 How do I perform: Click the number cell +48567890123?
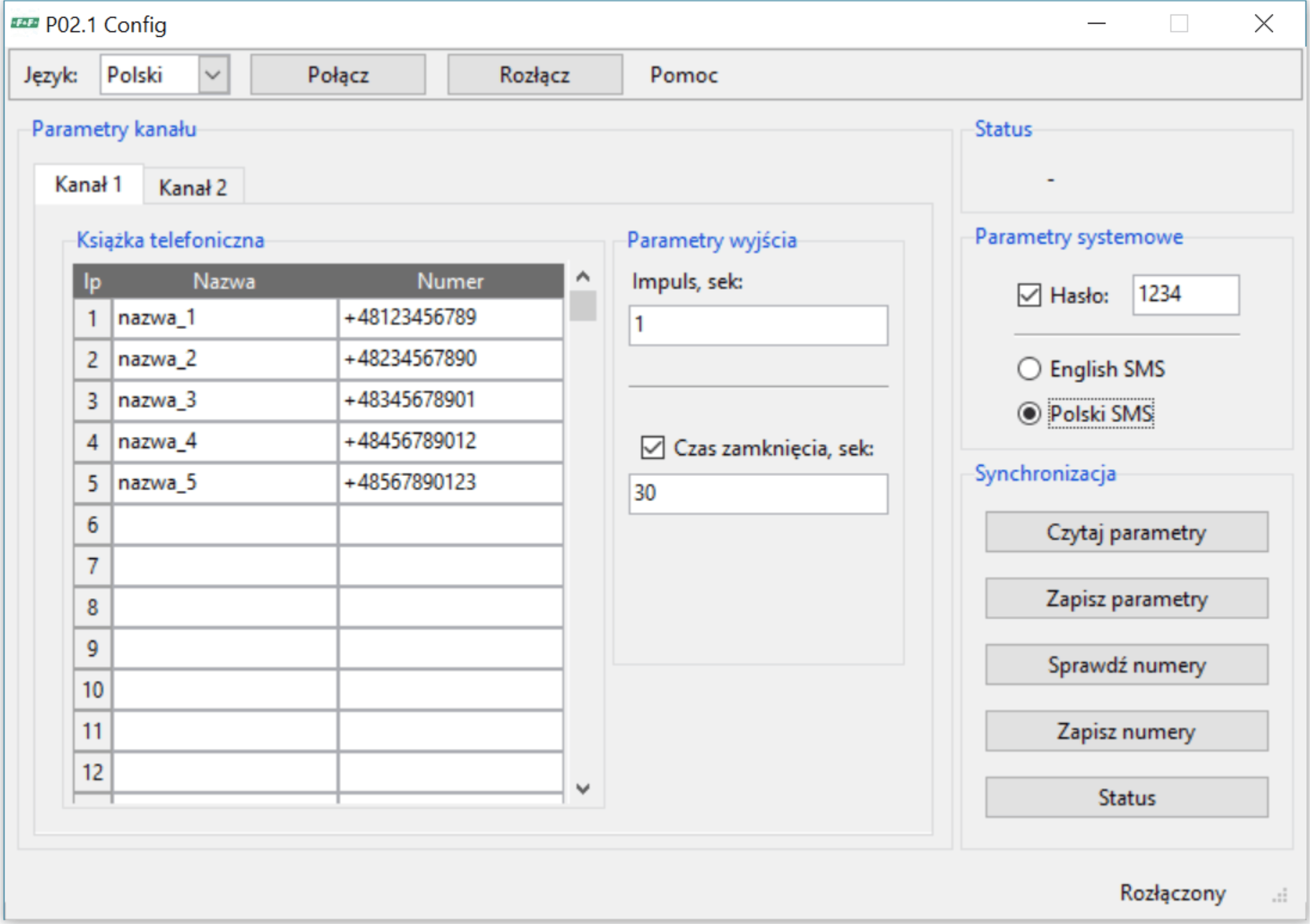451,483
